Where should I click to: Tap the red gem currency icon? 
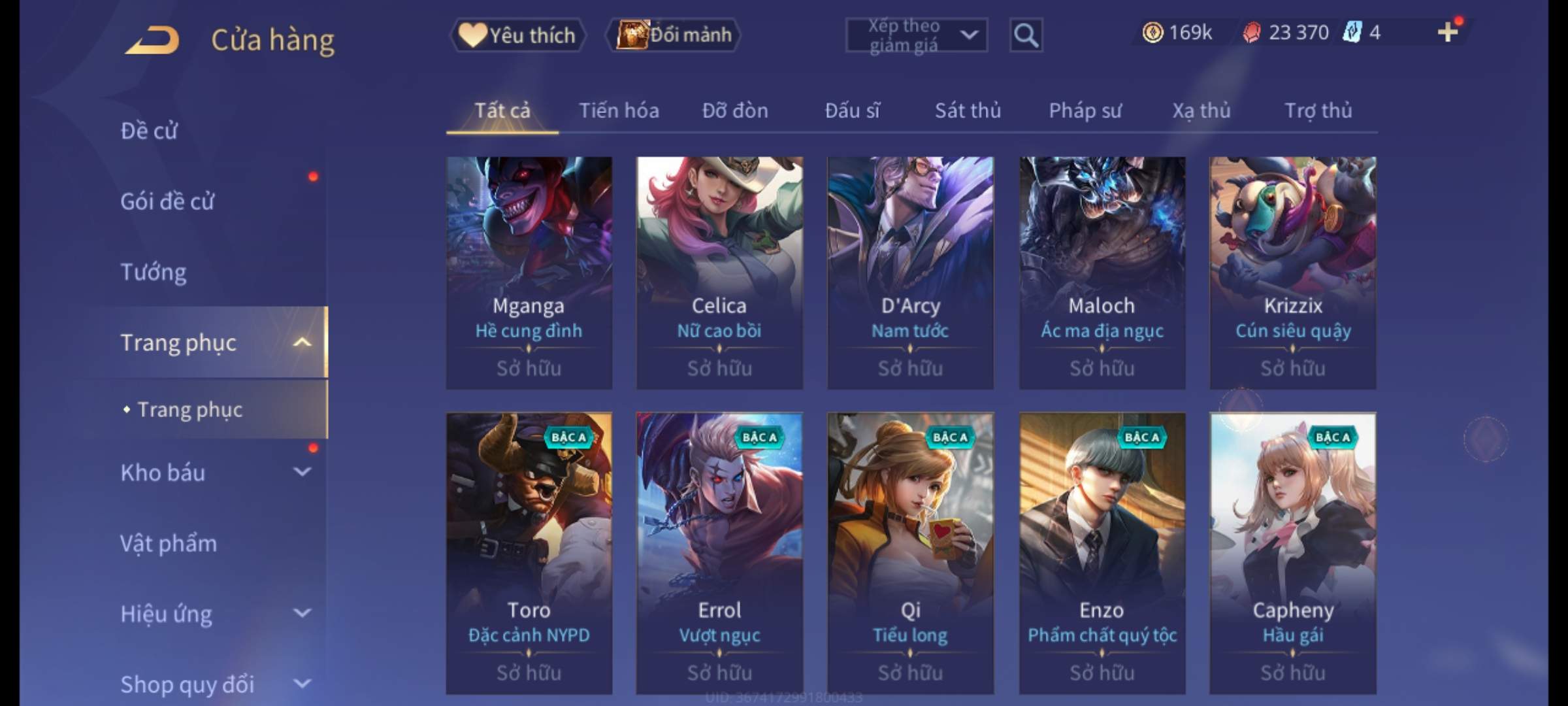tap(1251, 32)
